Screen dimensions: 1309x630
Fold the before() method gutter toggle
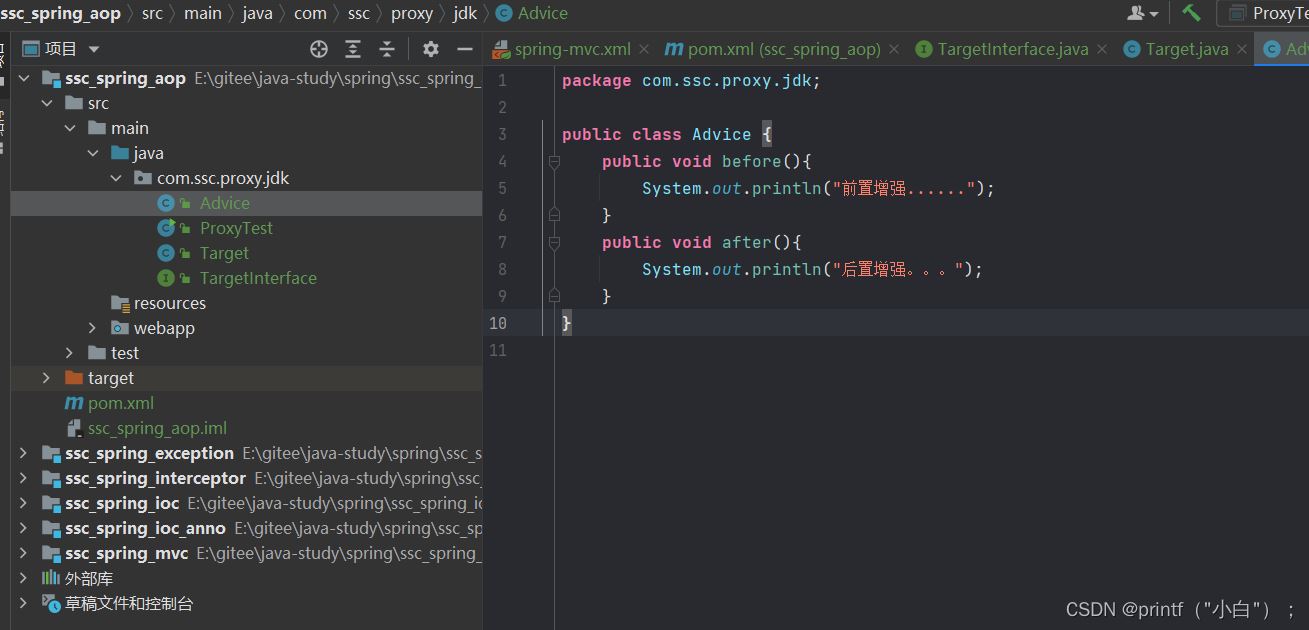pyautogui.click(x=554, y=161)
